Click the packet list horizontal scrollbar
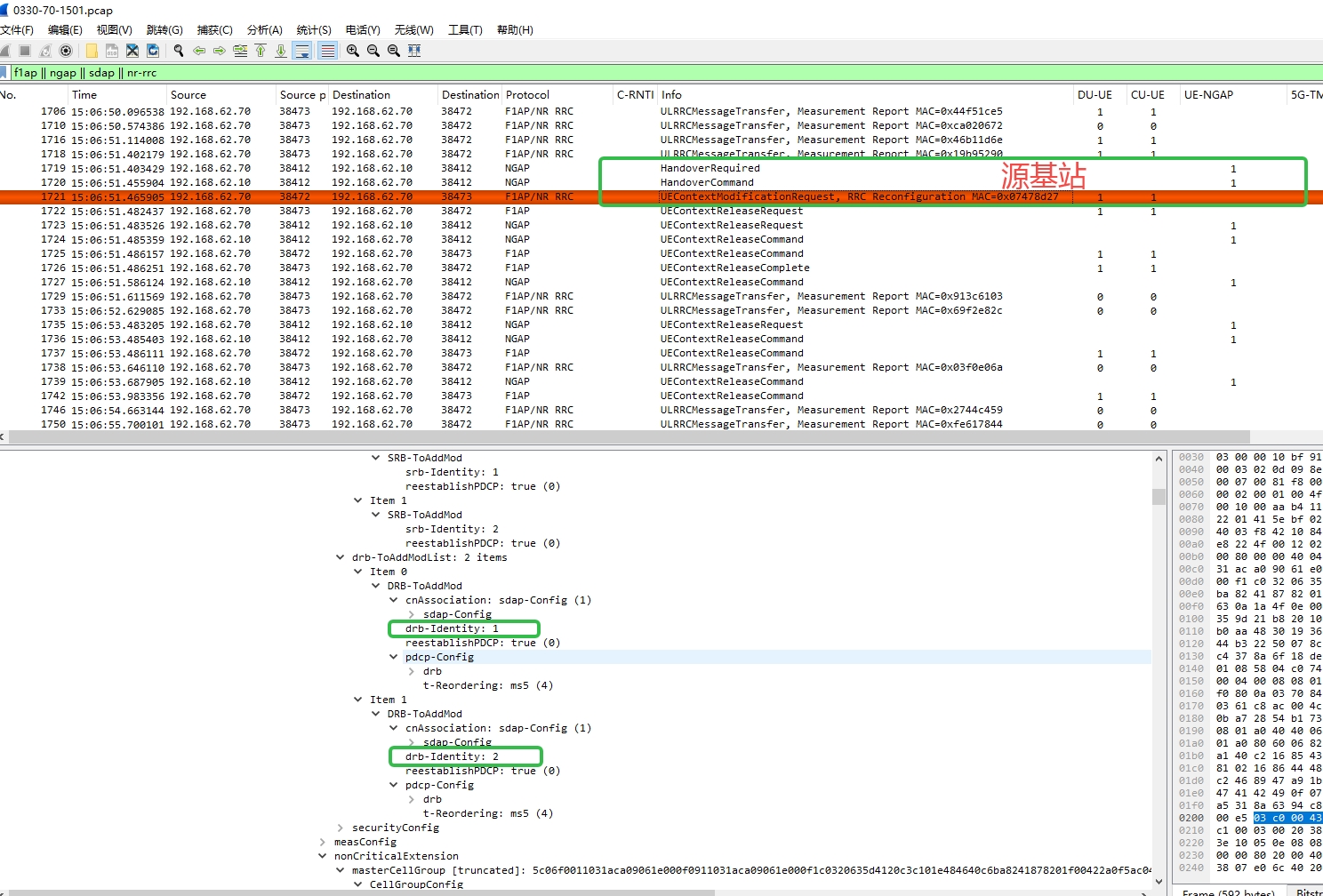 (628, 437)
